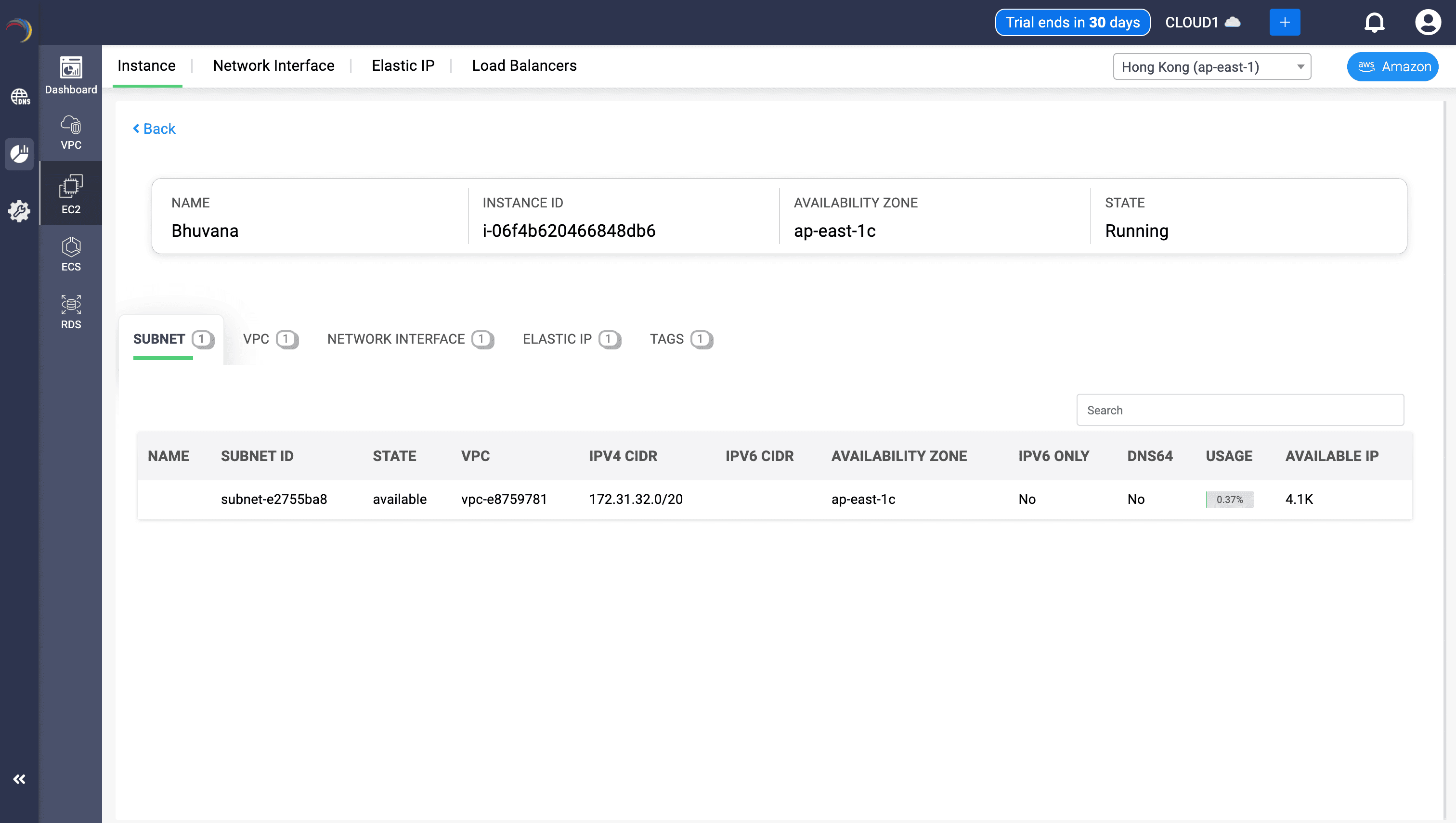Click the Amazon AWS provider button
This screenshot has width=1456, height=823.
[x=1392, y=67]
